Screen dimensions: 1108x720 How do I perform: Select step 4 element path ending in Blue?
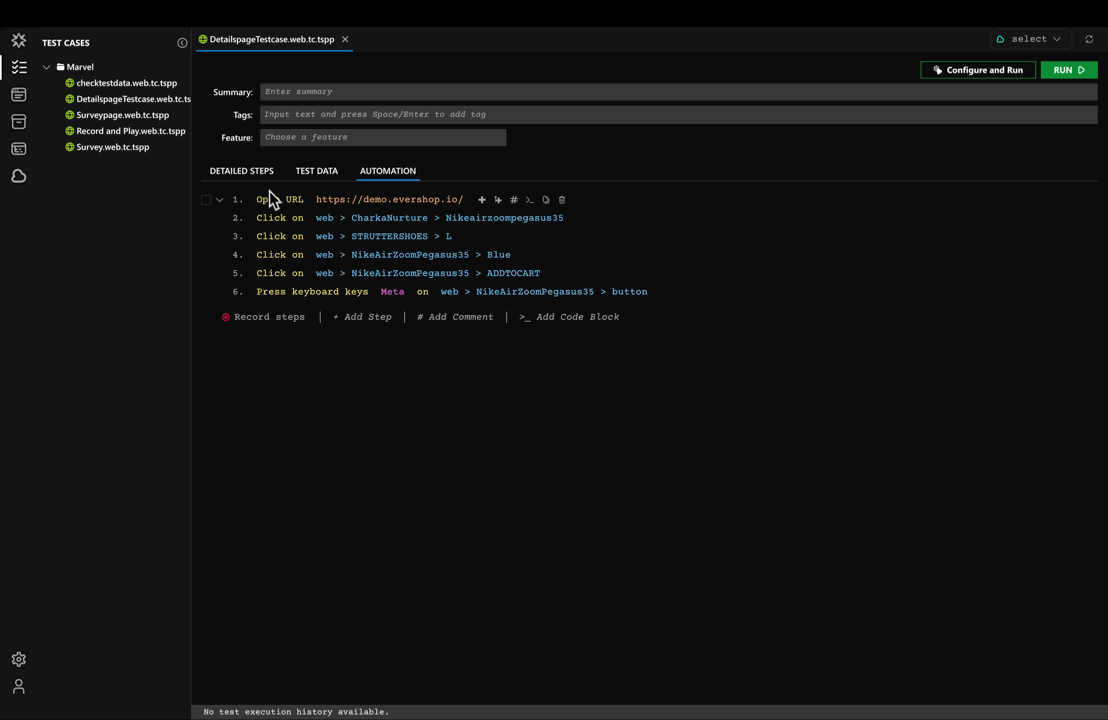[x=413, y=255]
